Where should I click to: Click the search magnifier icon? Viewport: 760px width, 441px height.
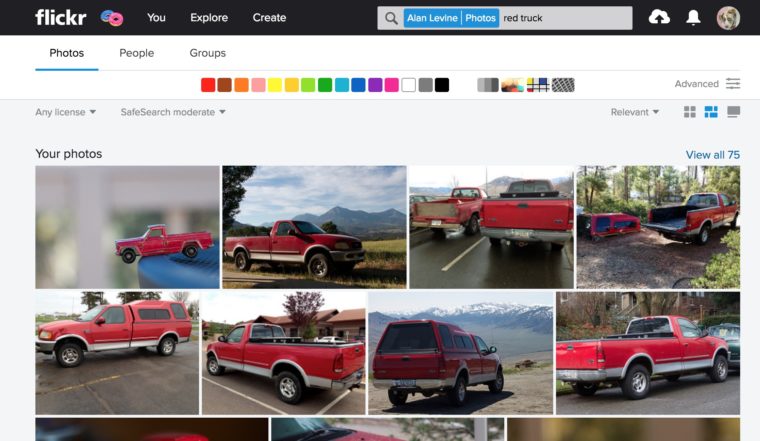click(391, 18)
